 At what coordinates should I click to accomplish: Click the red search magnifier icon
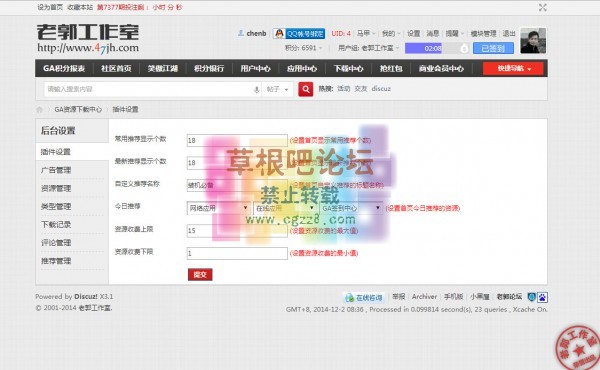305,89
